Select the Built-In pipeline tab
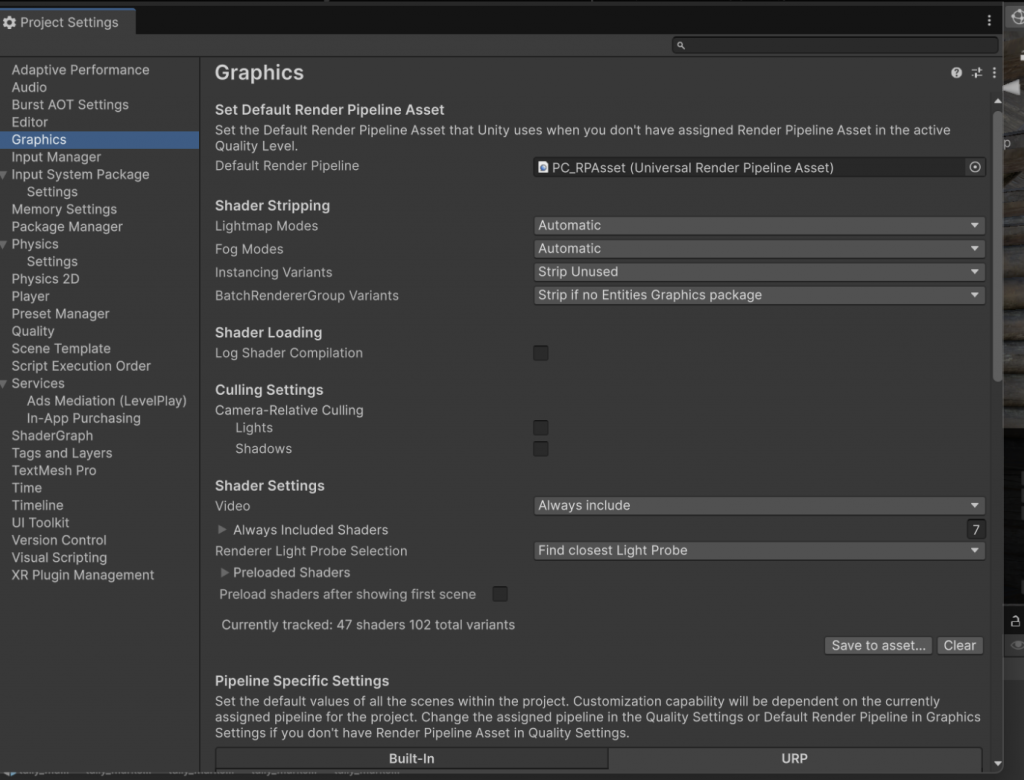Viewport: 1024px width, 780px height. coord(411,759)
